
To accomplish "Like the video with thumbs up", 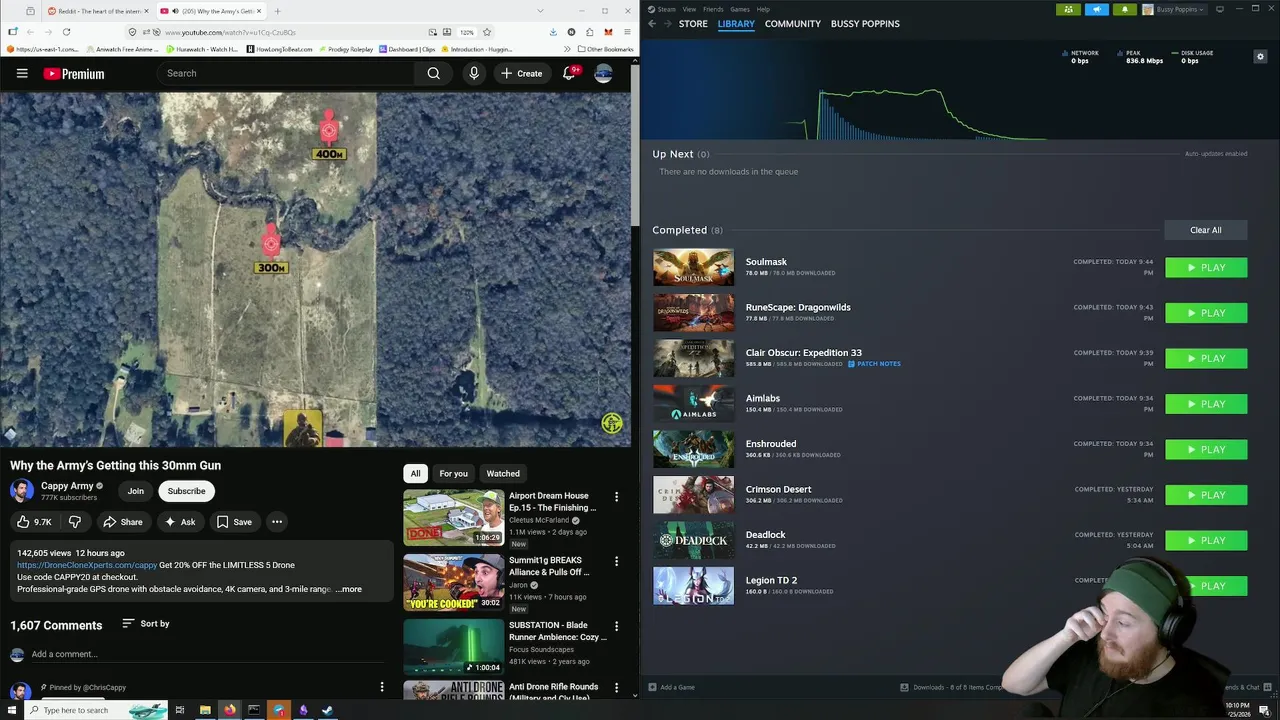I will coord(34,522).
